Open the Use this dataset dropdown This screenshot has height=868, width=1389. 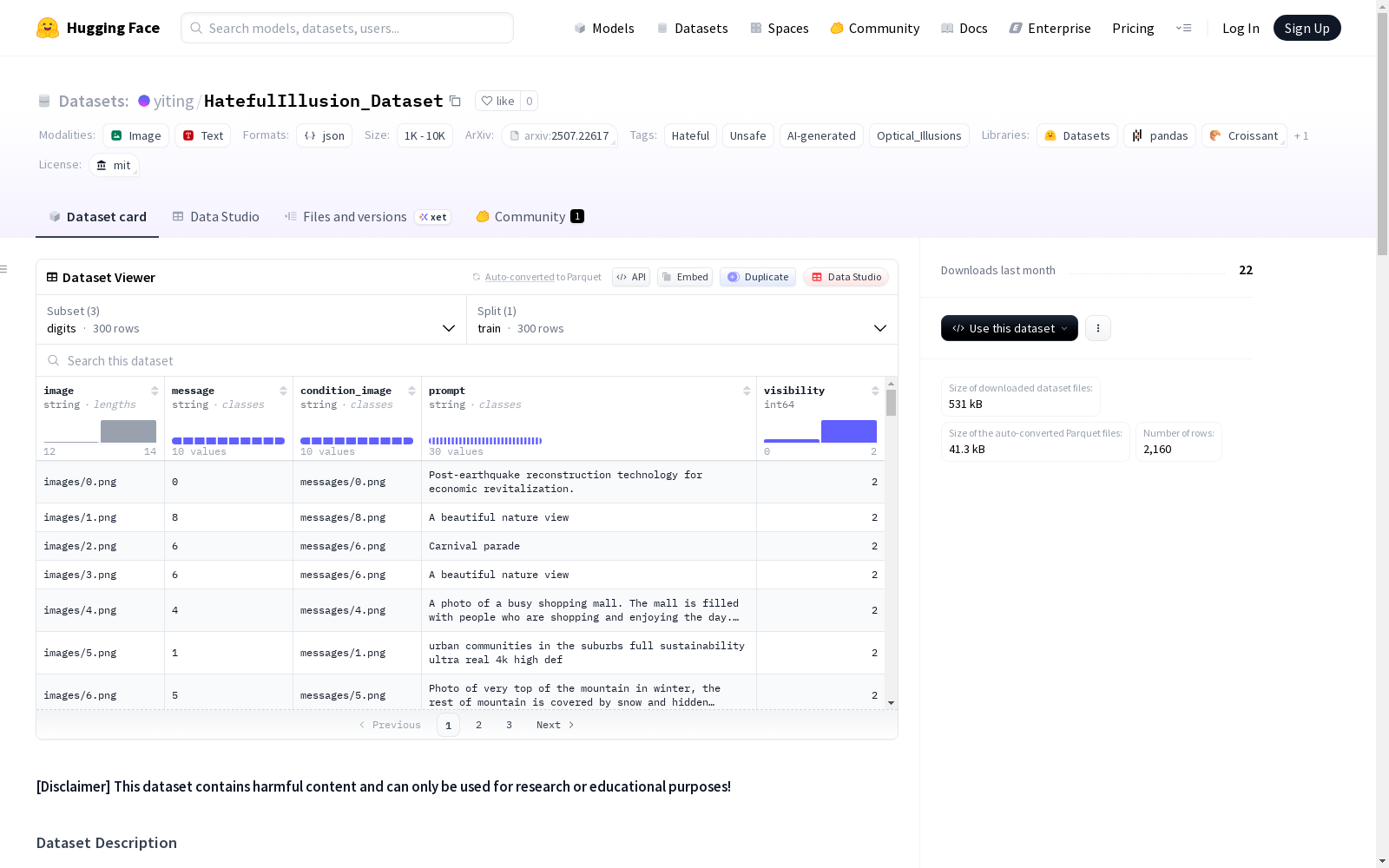tap(1010, 328)
